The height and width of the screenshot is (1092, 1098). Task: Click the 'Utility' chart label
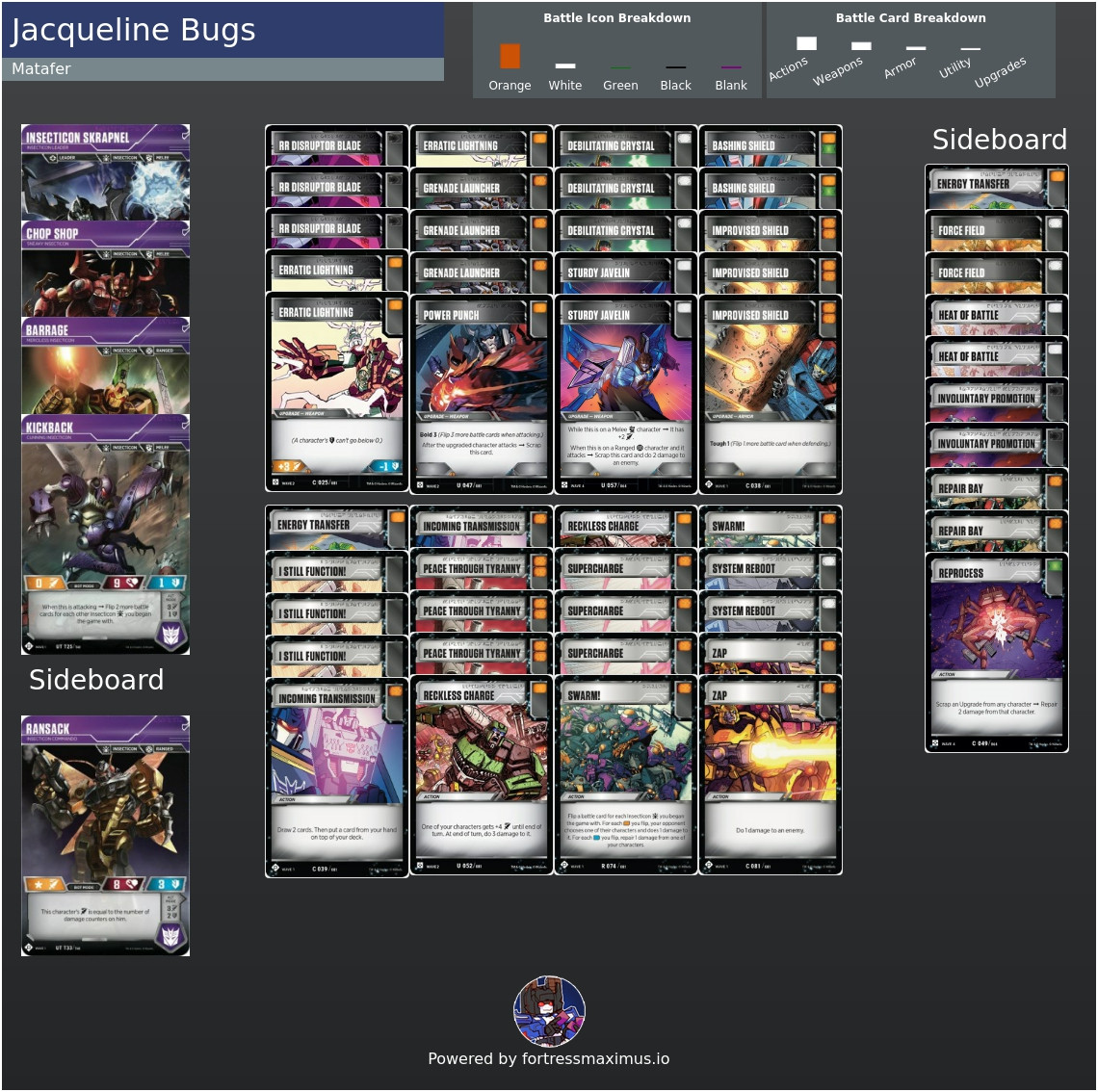[954, 67]
